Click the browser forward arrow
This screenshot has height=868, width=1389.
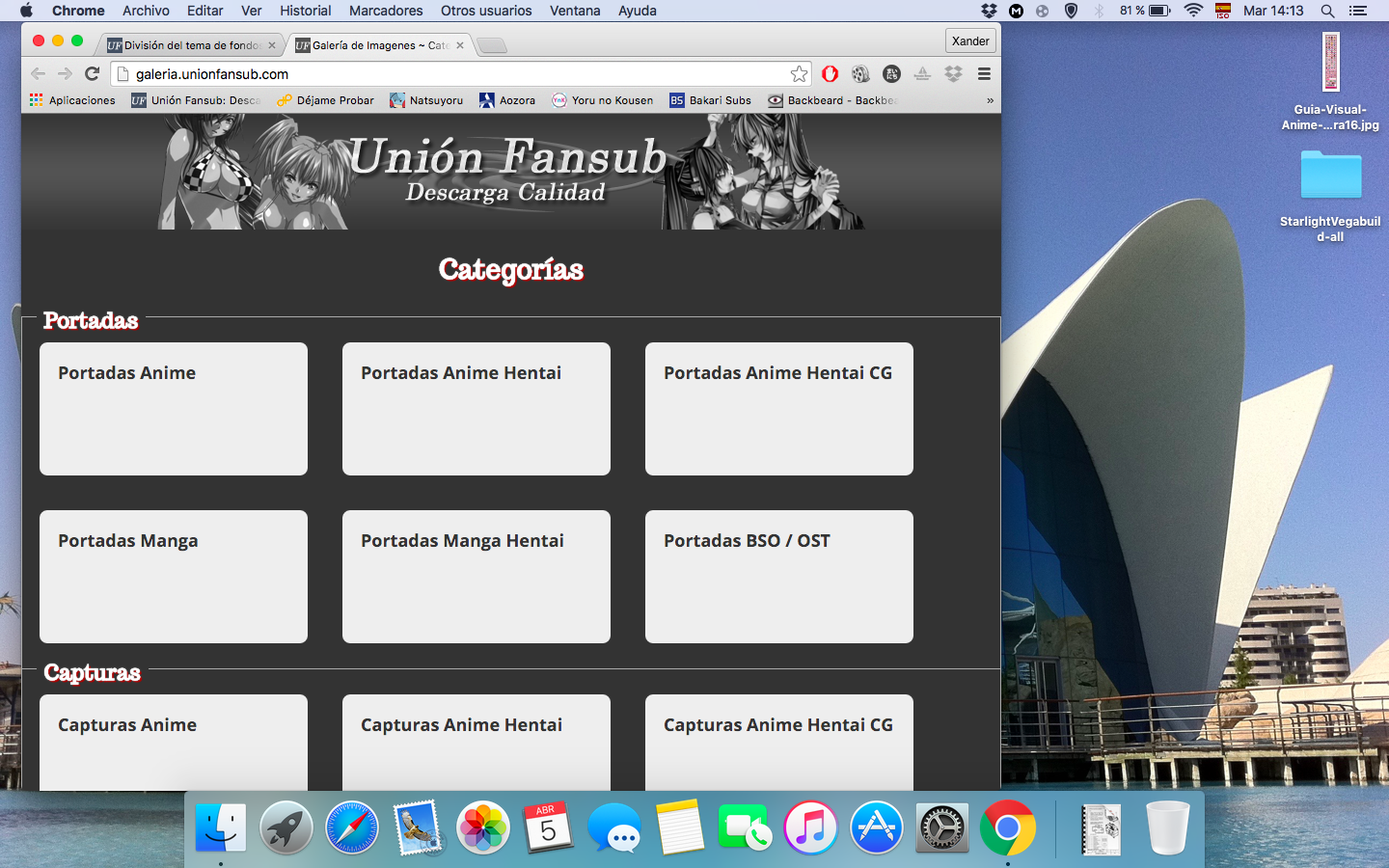[x=65, y=74]
